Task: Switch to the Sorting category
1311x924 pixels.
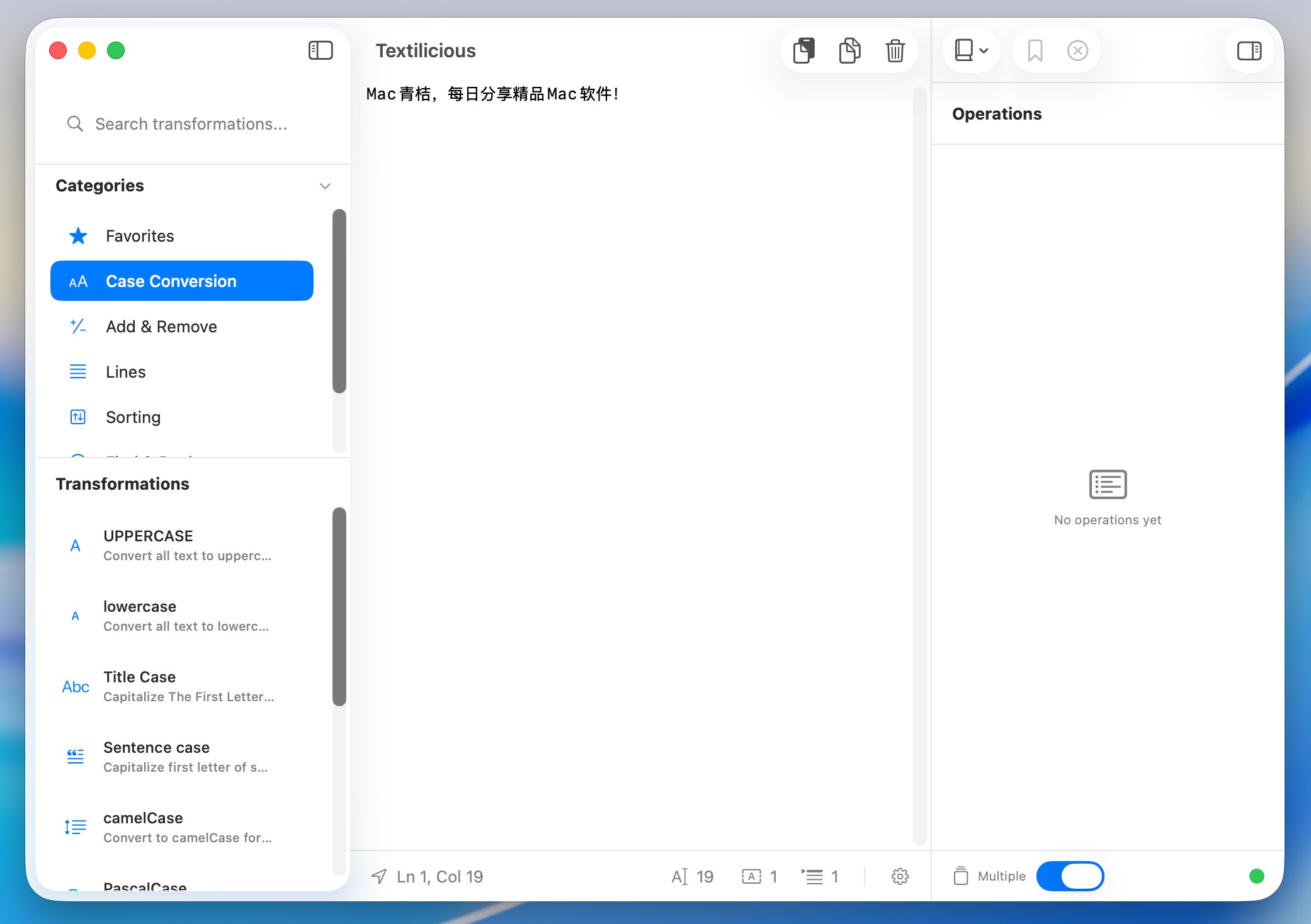Action: (133, 417)
